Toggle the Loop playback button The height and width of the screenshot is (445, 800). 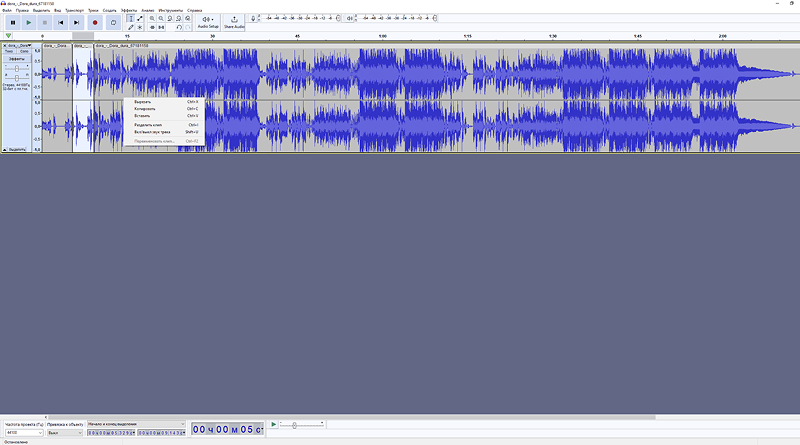pos(113,22)
